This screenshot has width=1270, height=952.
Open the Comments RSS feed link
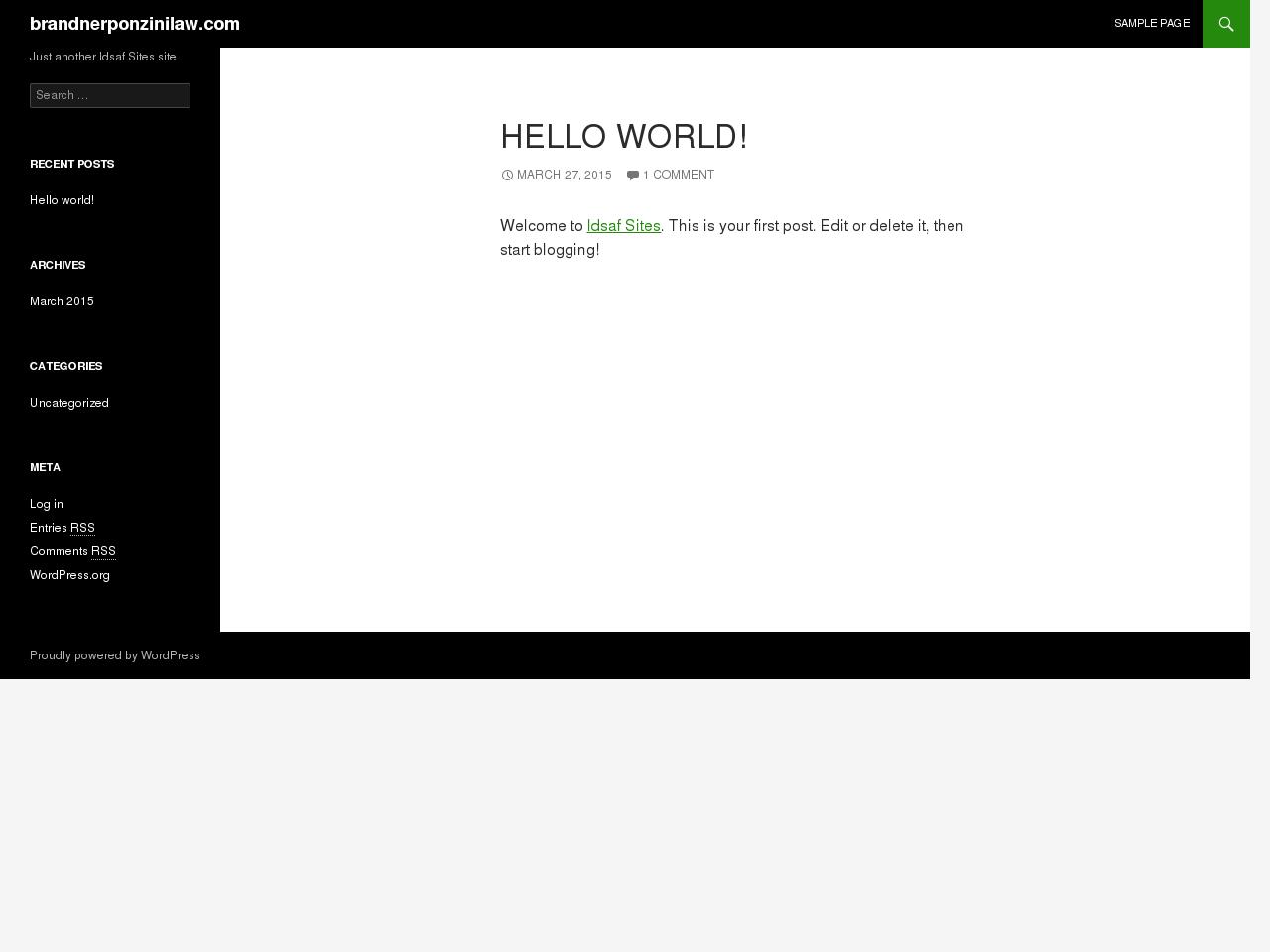(72, 551)
